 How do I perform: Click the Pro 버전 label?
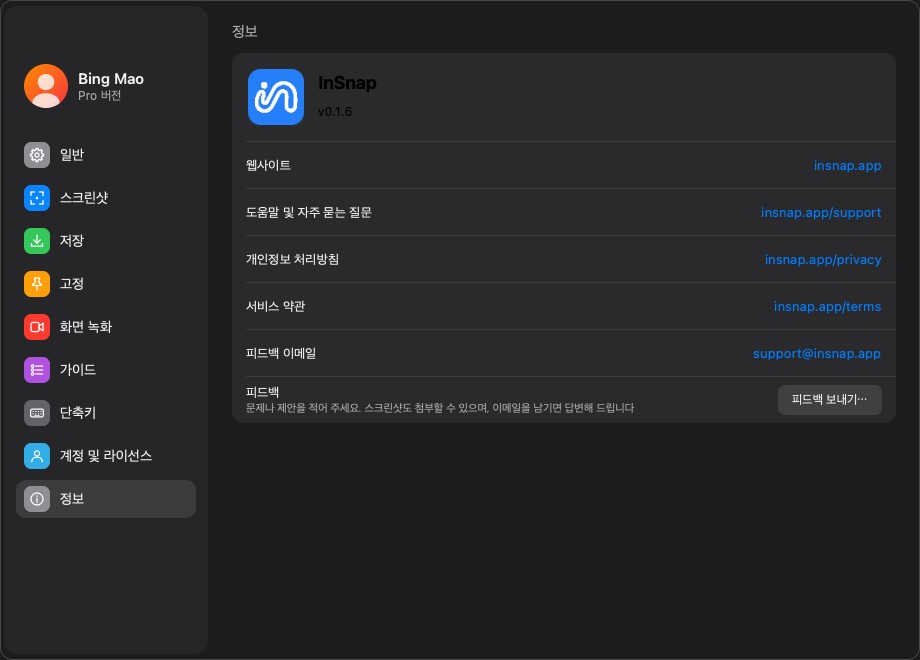click(100, 96)
